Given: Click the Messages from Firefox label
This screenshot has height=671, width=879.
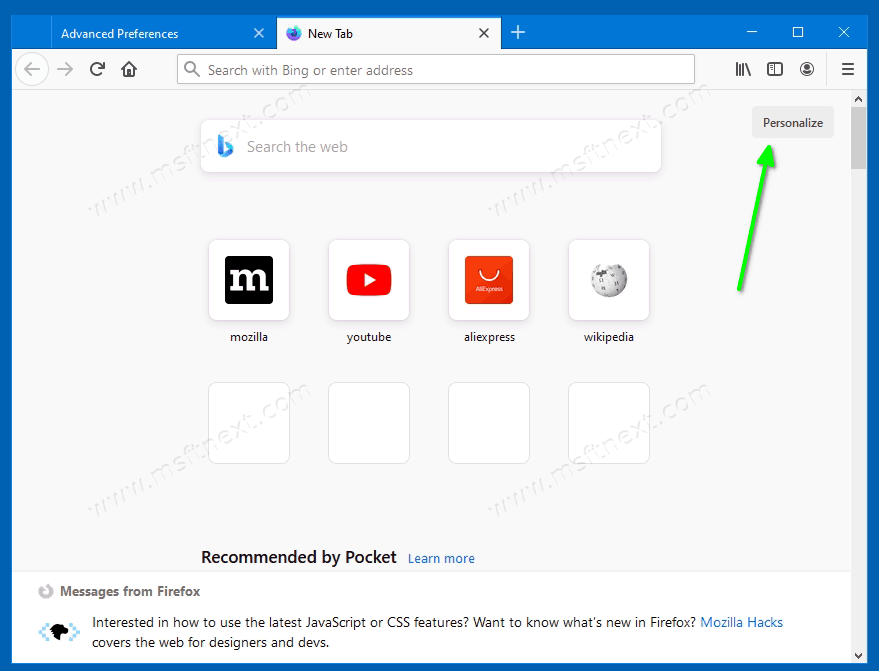Looking at the screenshot, I should click(130, 591).
